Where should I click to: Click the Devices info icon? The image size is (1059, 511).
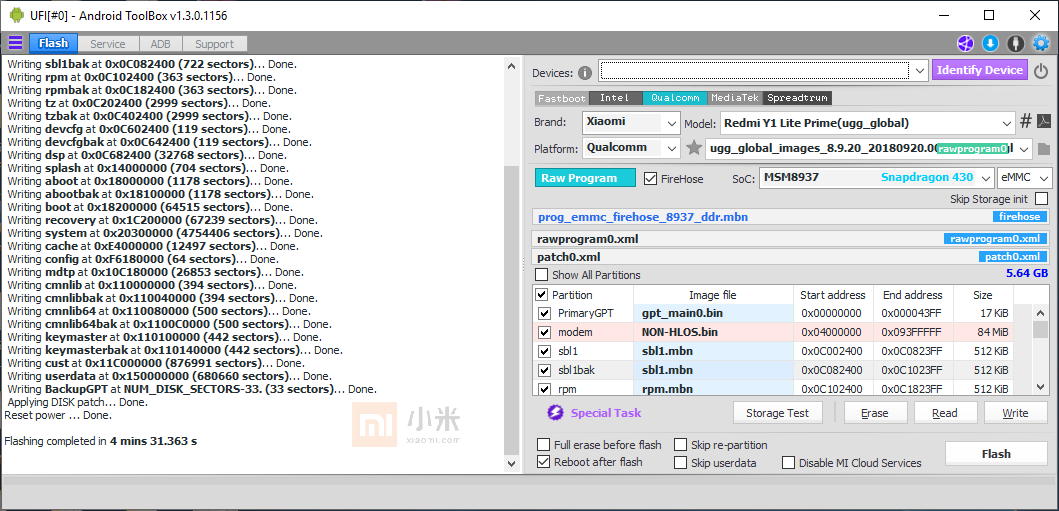point(585,72)
